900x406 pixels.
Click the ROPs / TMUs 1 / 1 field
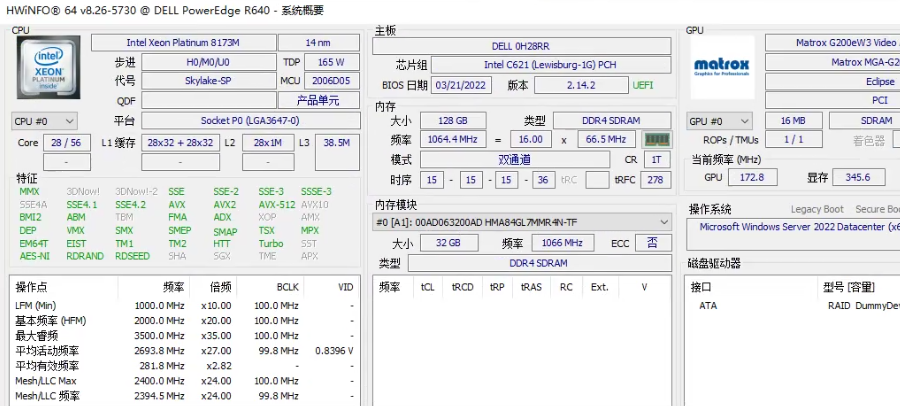tap(793, 140)
